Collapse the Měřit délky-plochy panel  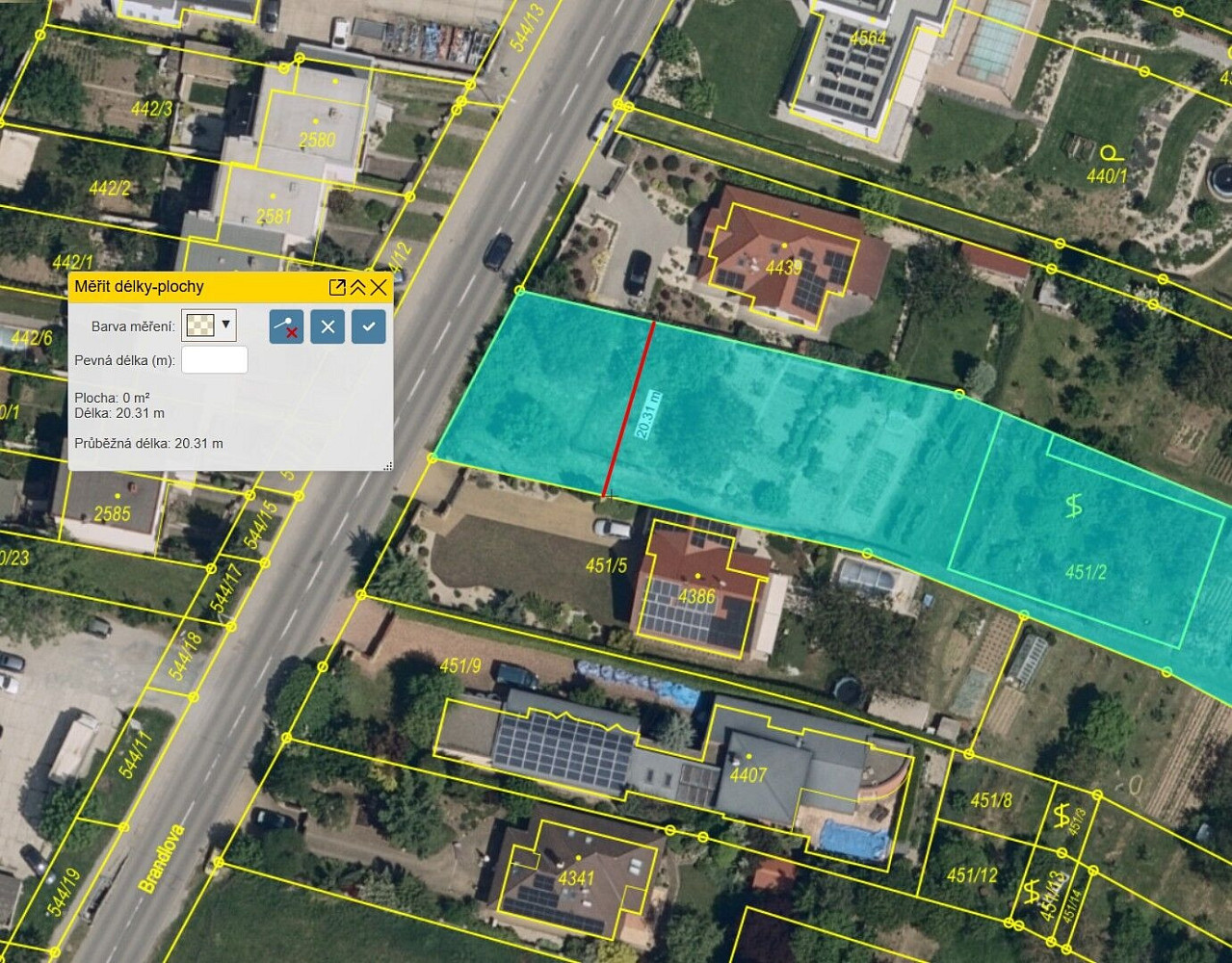357,287
